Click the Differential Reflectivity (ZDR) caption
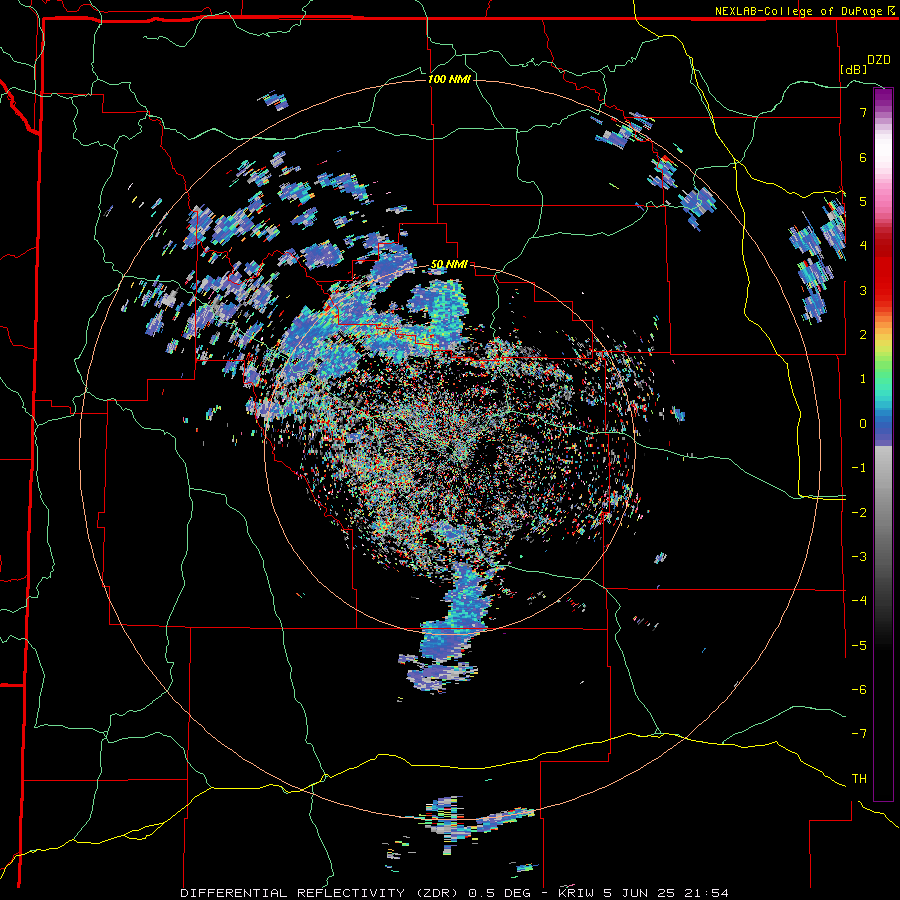 pos(318,893)
